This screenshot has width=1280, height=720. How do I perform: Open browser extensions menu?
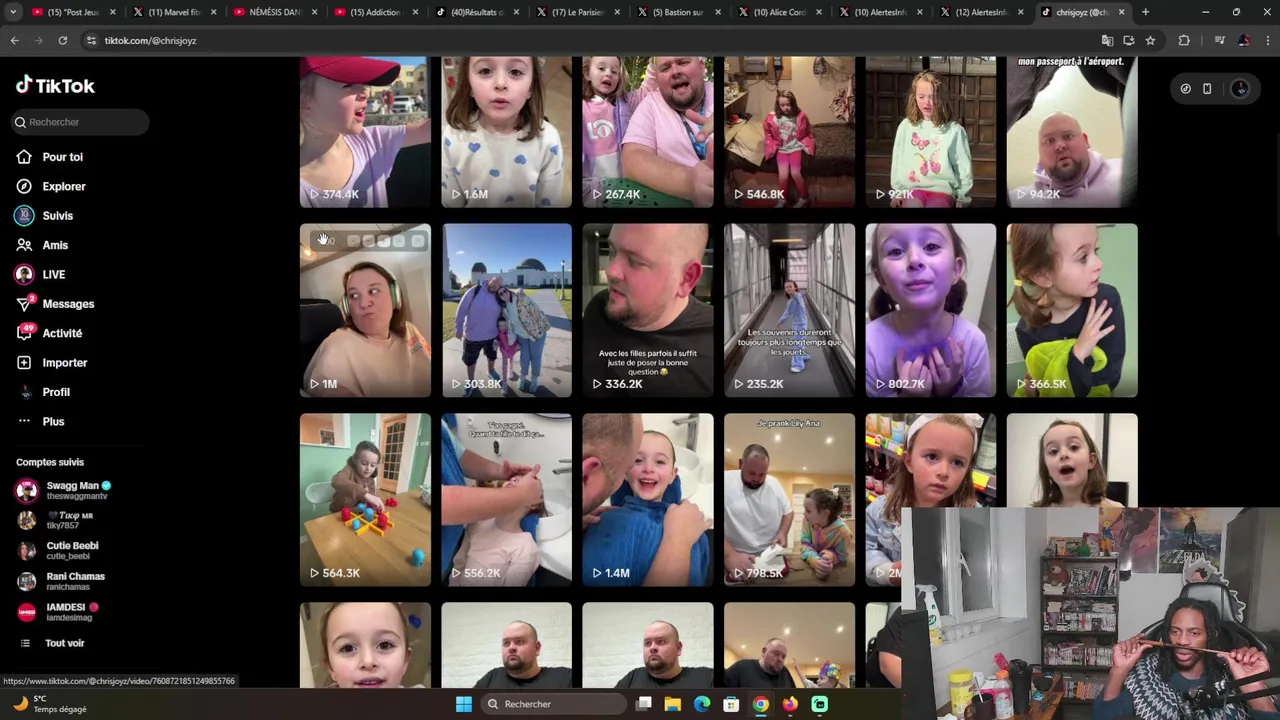coord(1184,40)
